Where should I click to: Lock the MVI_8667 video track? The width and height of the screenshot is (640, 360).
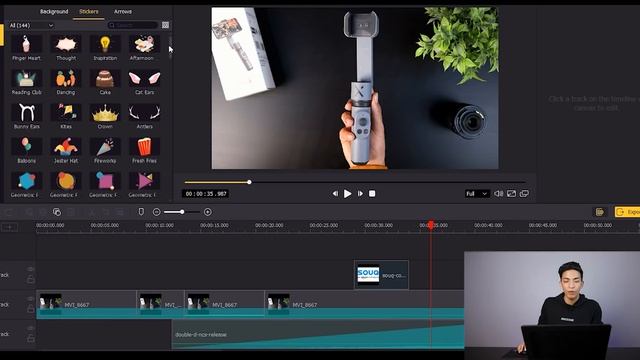[x=31, y=309]
